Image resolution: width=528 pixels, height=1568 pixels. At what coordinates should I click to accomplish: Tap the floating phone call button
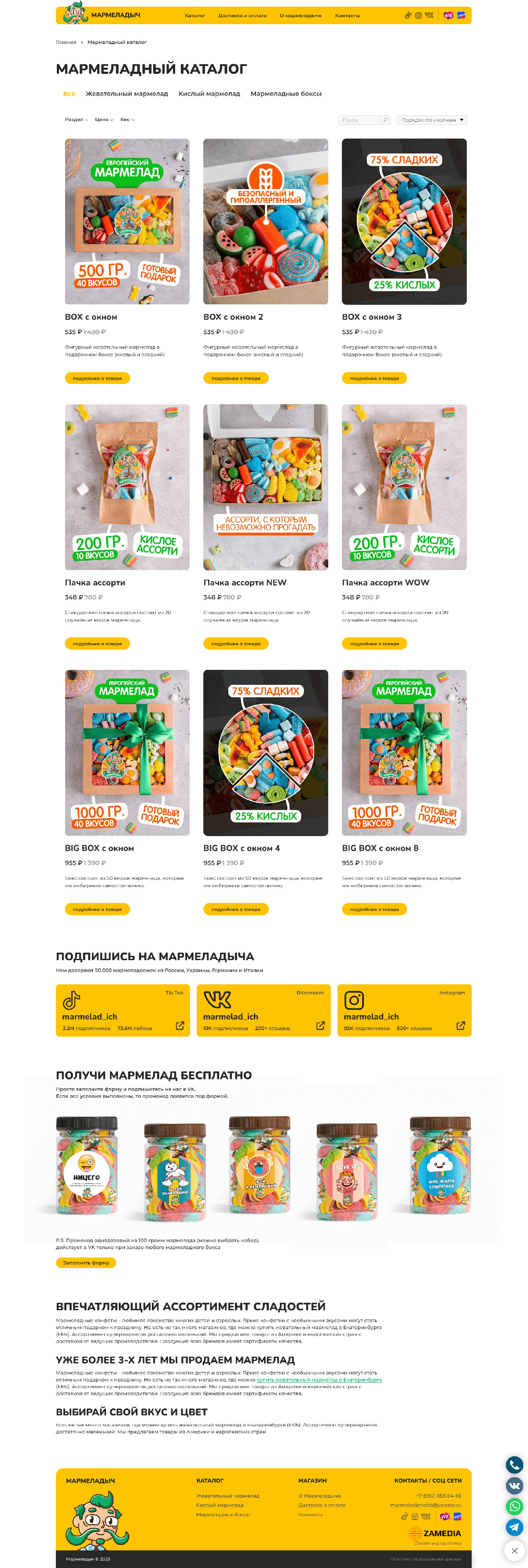(515, 1465)
